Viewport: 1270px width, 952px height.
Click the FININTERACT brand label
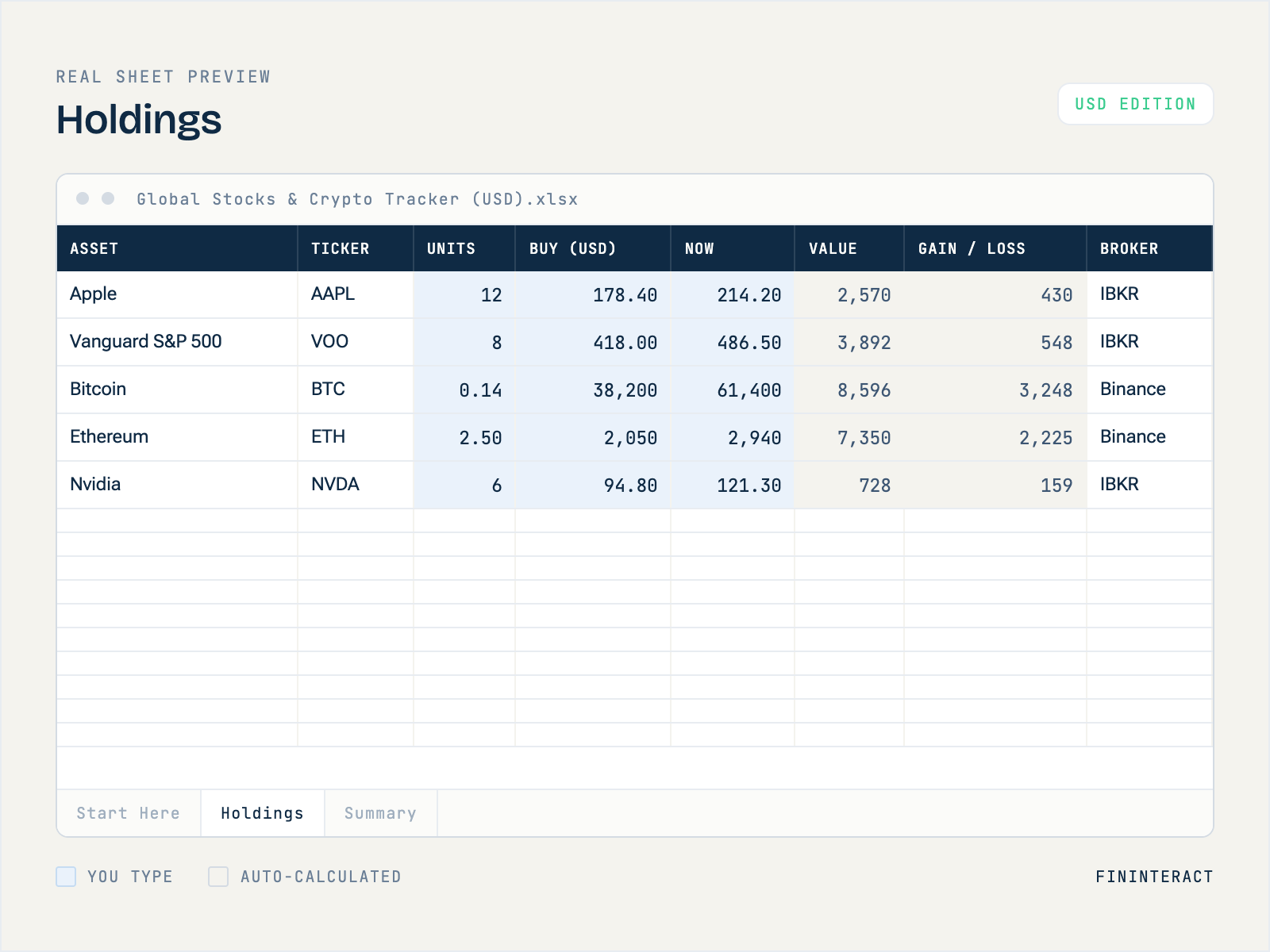[1154, 877]
